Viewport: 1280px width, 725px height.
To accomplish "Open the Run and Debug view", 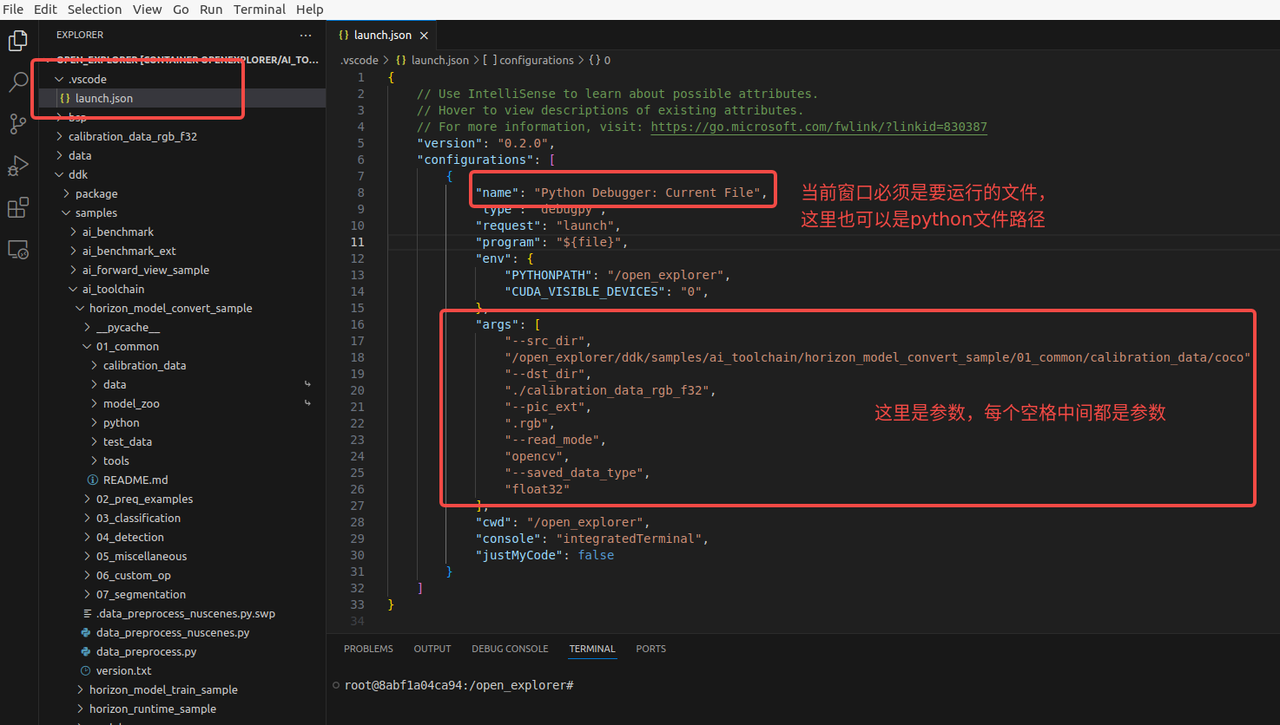I will (18, 166).
